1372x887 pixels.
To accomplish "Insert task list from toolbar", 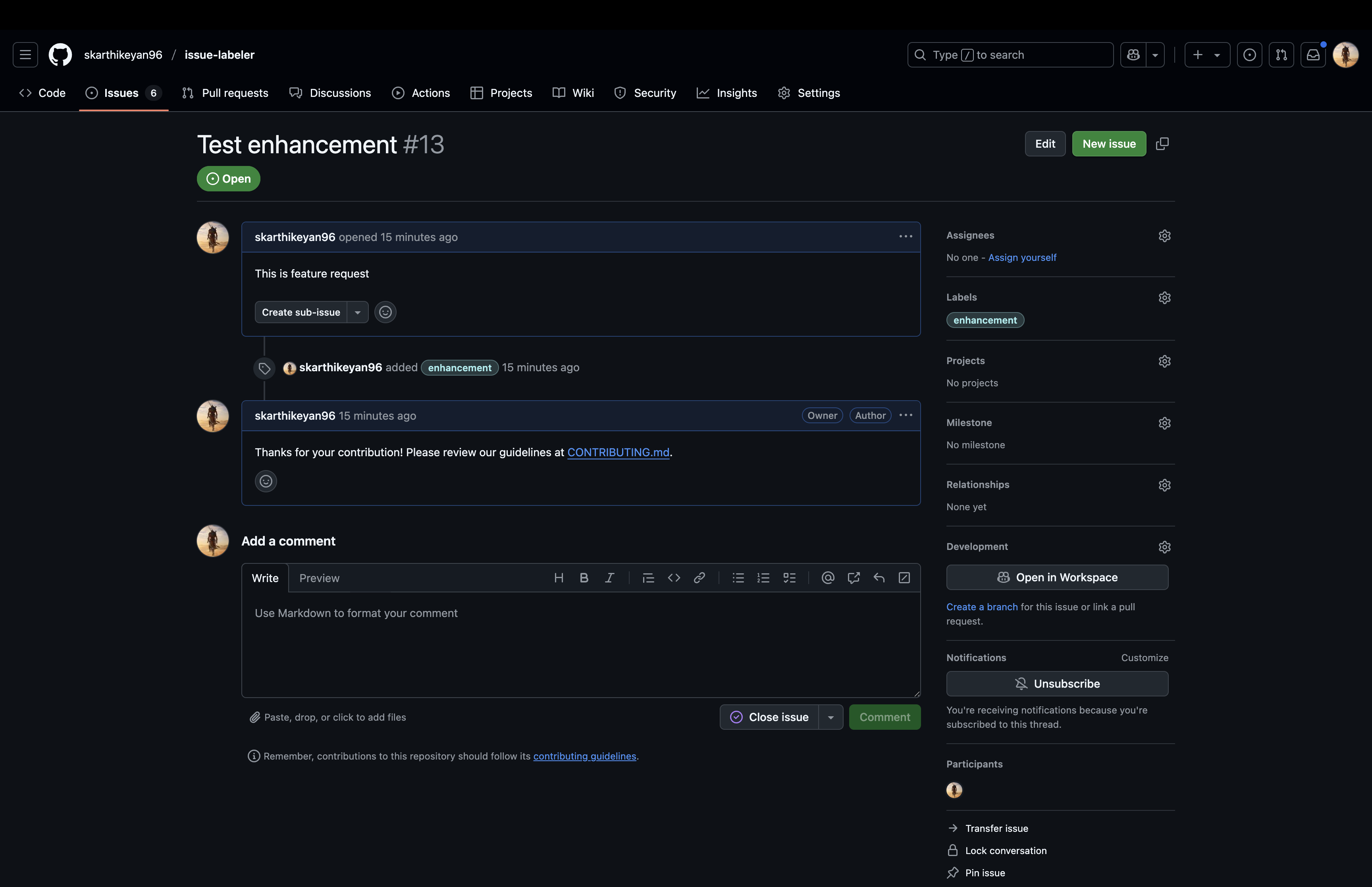I will pyautogui.click(x=789, y=578).
